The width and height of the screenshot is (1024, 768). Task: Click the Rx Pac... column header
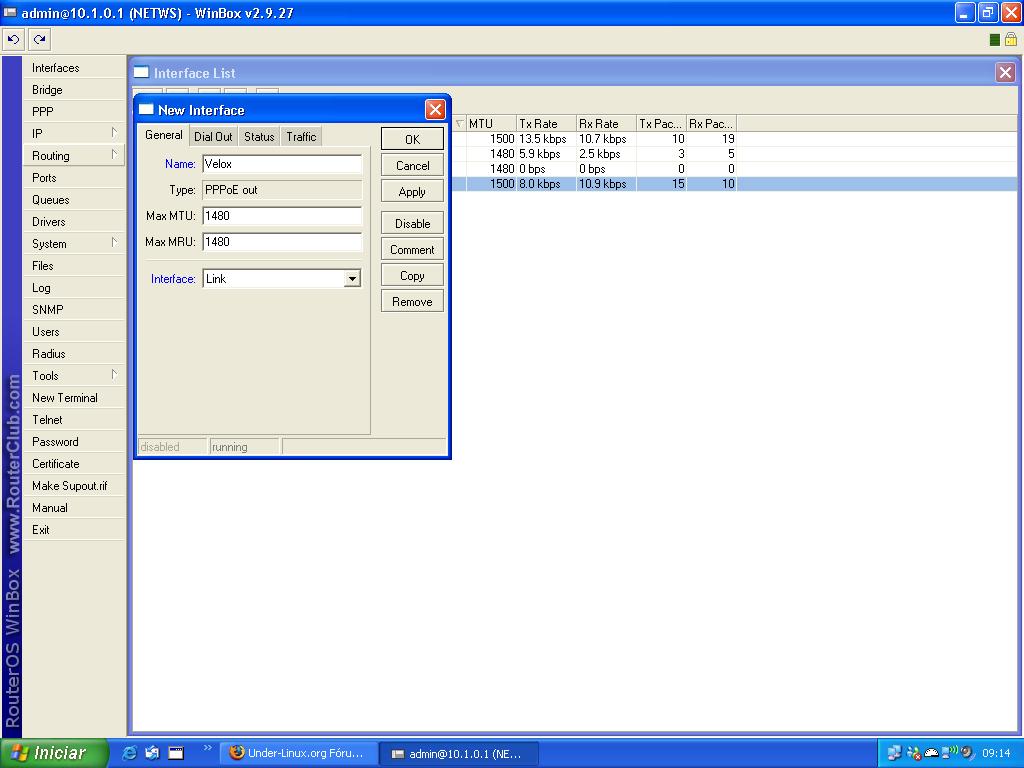point(711,123)
